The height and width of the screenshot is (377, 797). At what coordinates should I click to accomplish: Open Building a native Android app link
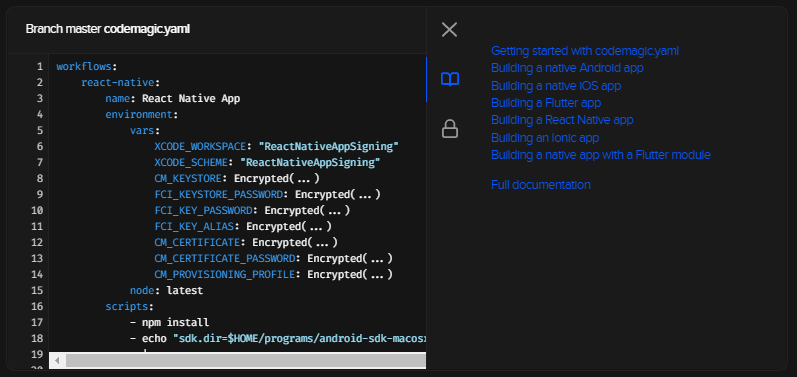tap(567, 68)
